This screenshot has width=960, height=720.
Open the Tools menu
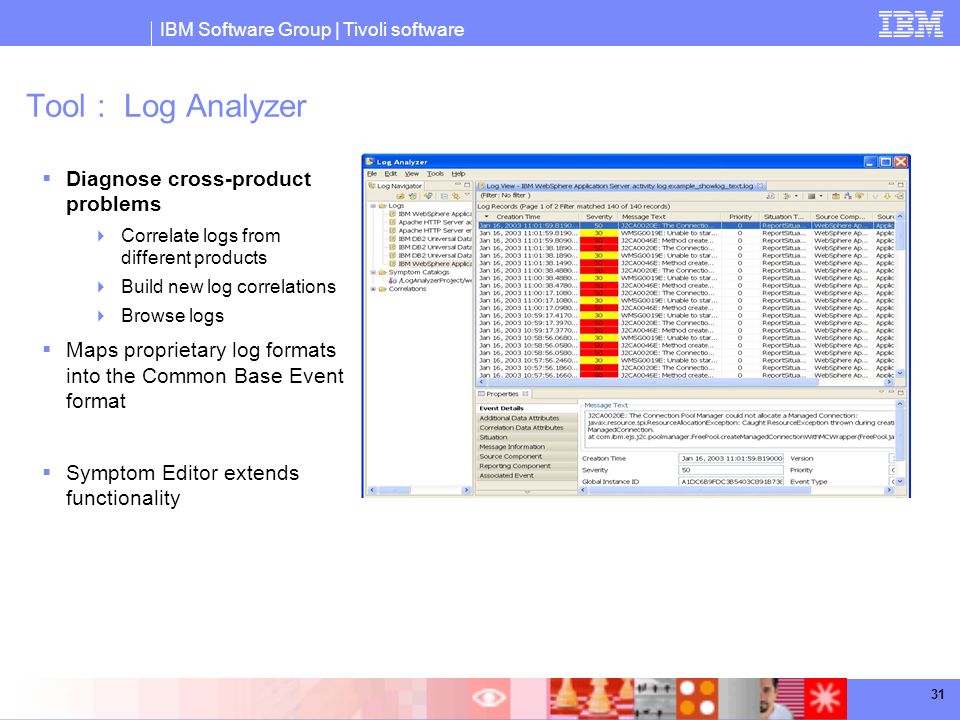point(435,173)
